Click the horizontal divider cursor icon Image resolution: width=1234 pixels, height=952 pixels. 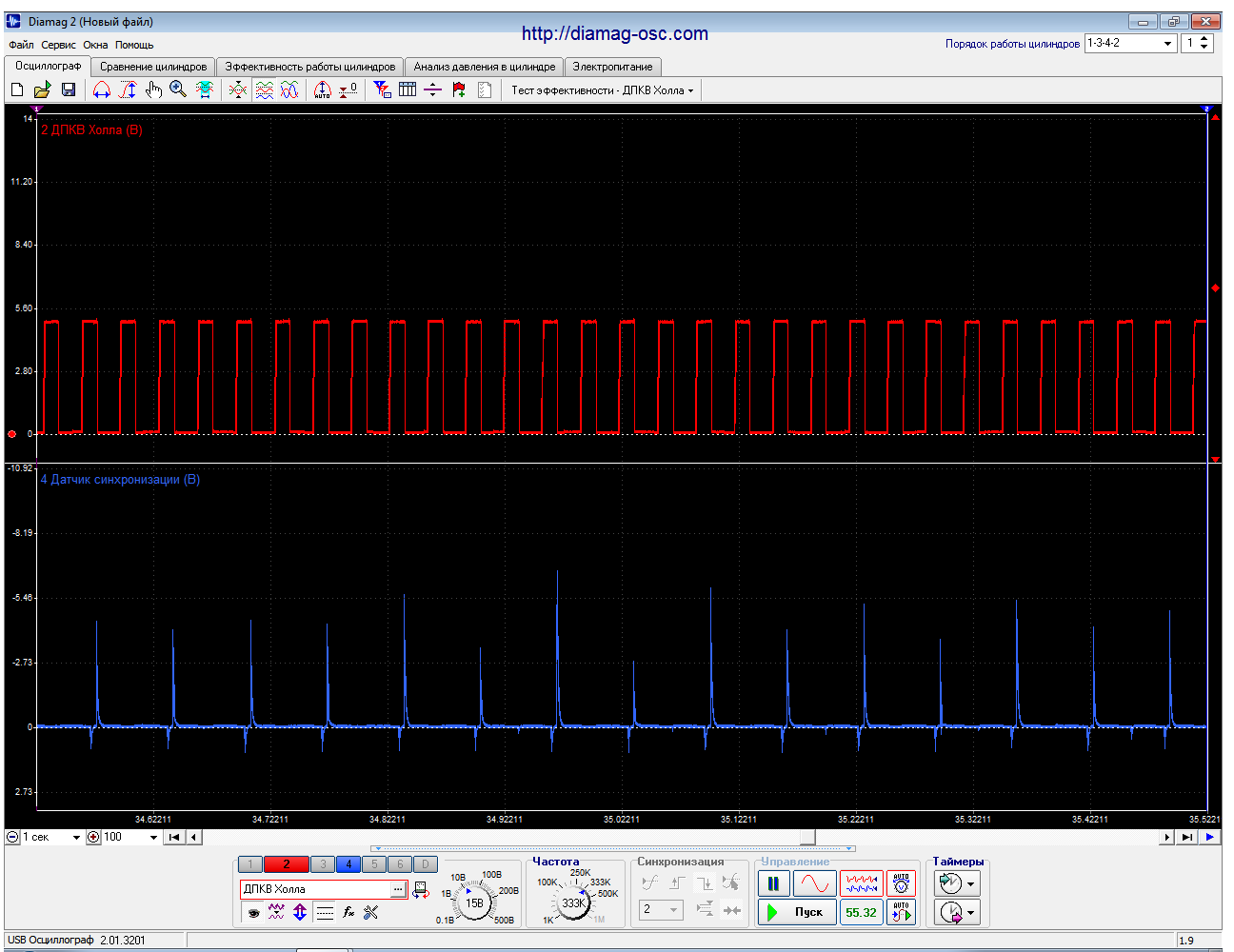click(x=432, y=89)
